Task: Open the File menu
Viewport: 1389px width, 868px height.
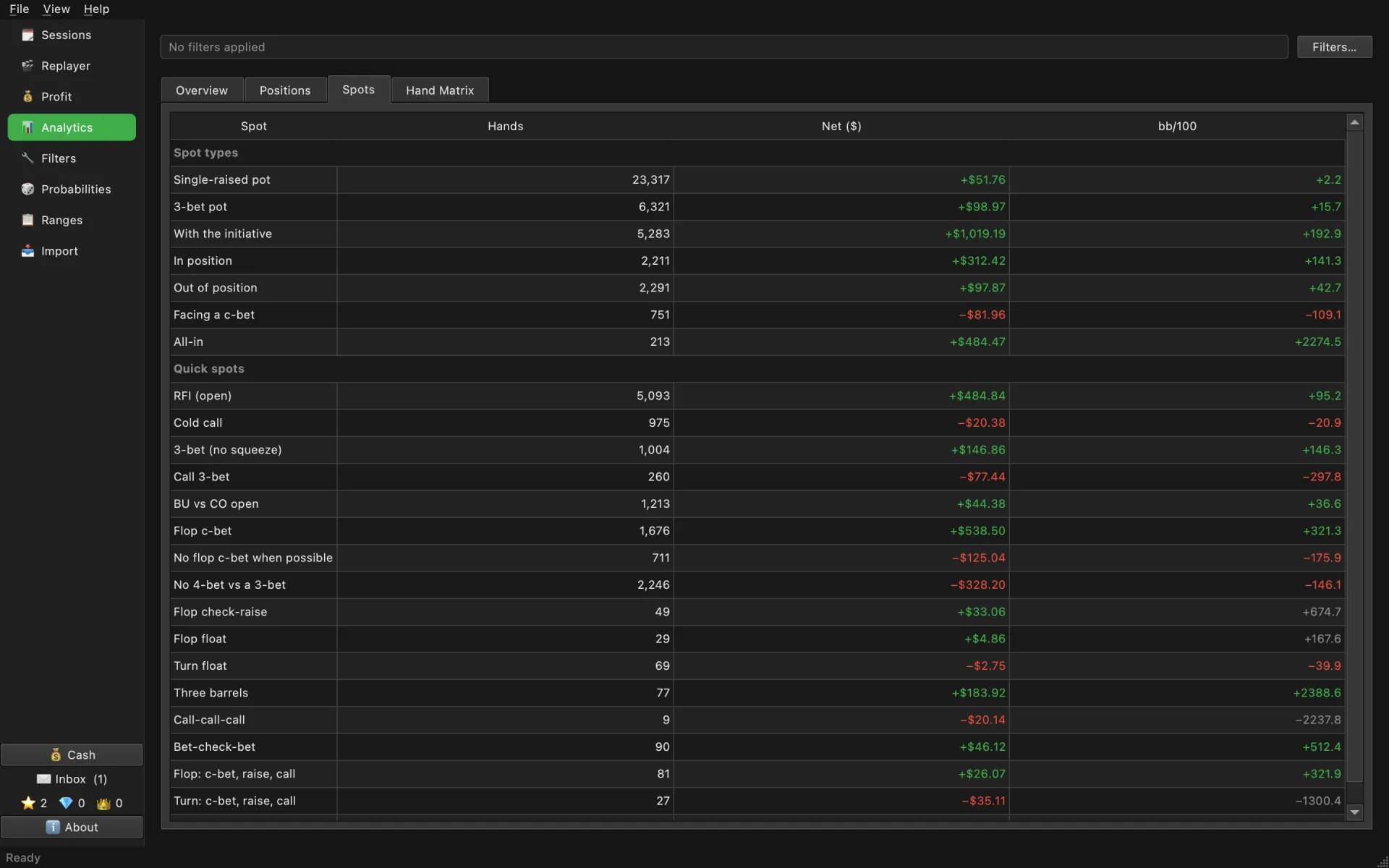Action: click(x=19, y=9)
